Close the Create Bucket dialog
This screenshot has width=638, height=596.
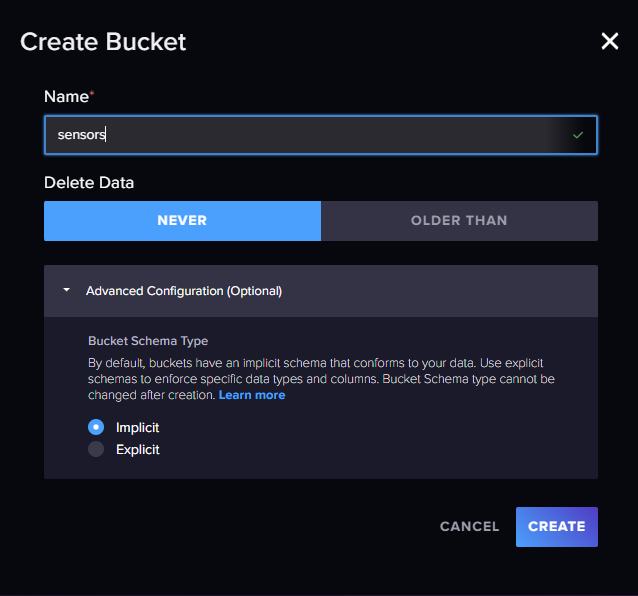609,41
